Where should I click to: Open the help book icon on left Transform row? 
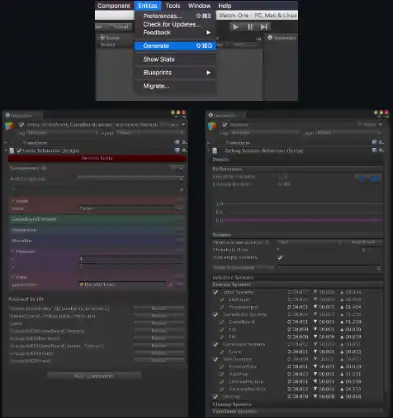coord(177,142)
